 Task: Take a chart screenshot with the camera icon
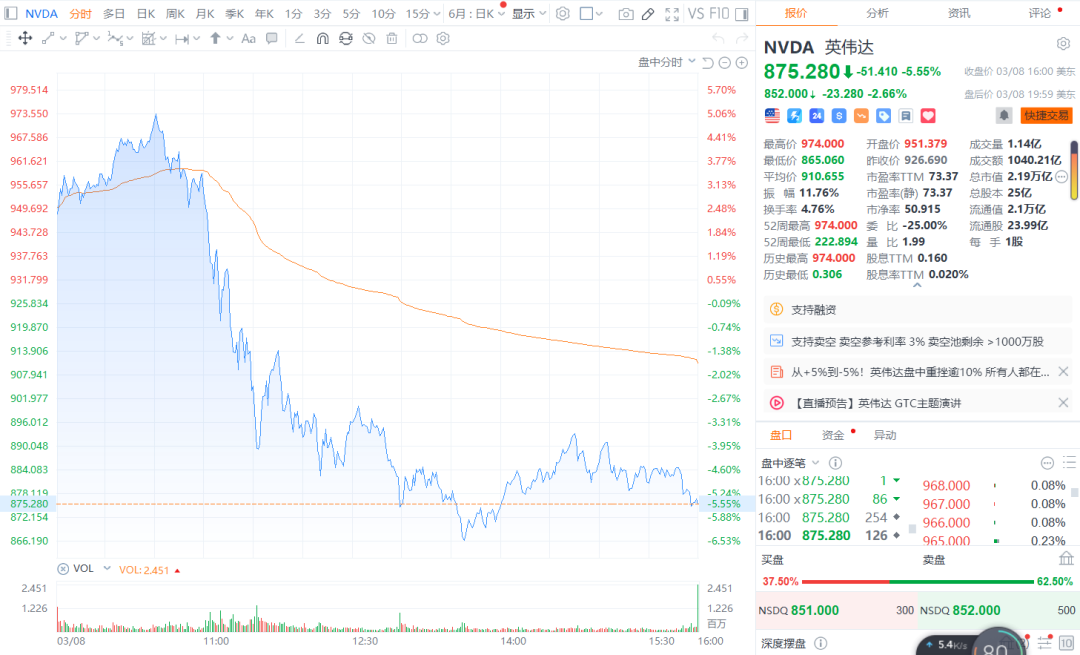[x=625, y=14]
